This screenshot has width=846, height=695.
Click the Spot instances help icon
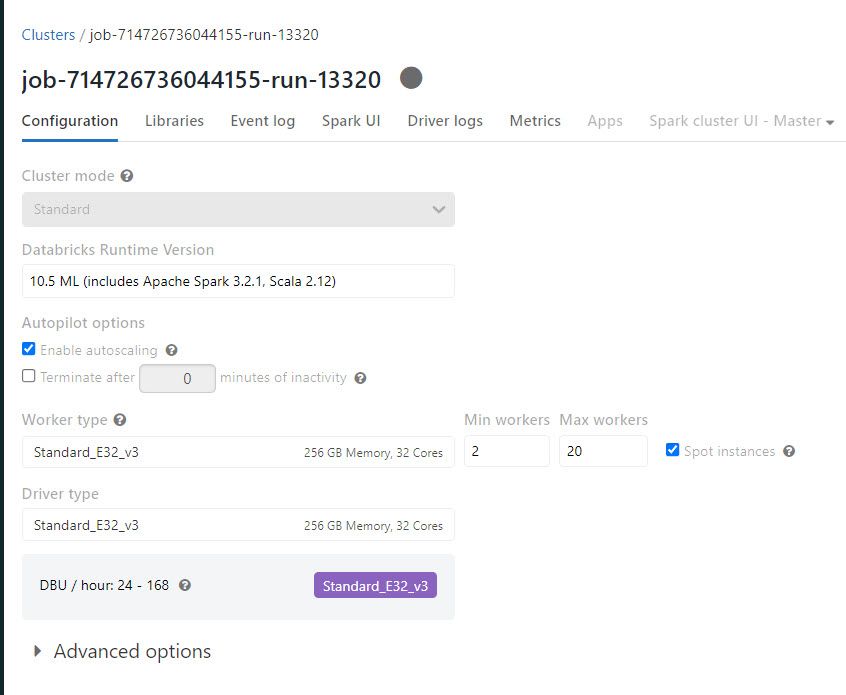click(x=789, y=452)
